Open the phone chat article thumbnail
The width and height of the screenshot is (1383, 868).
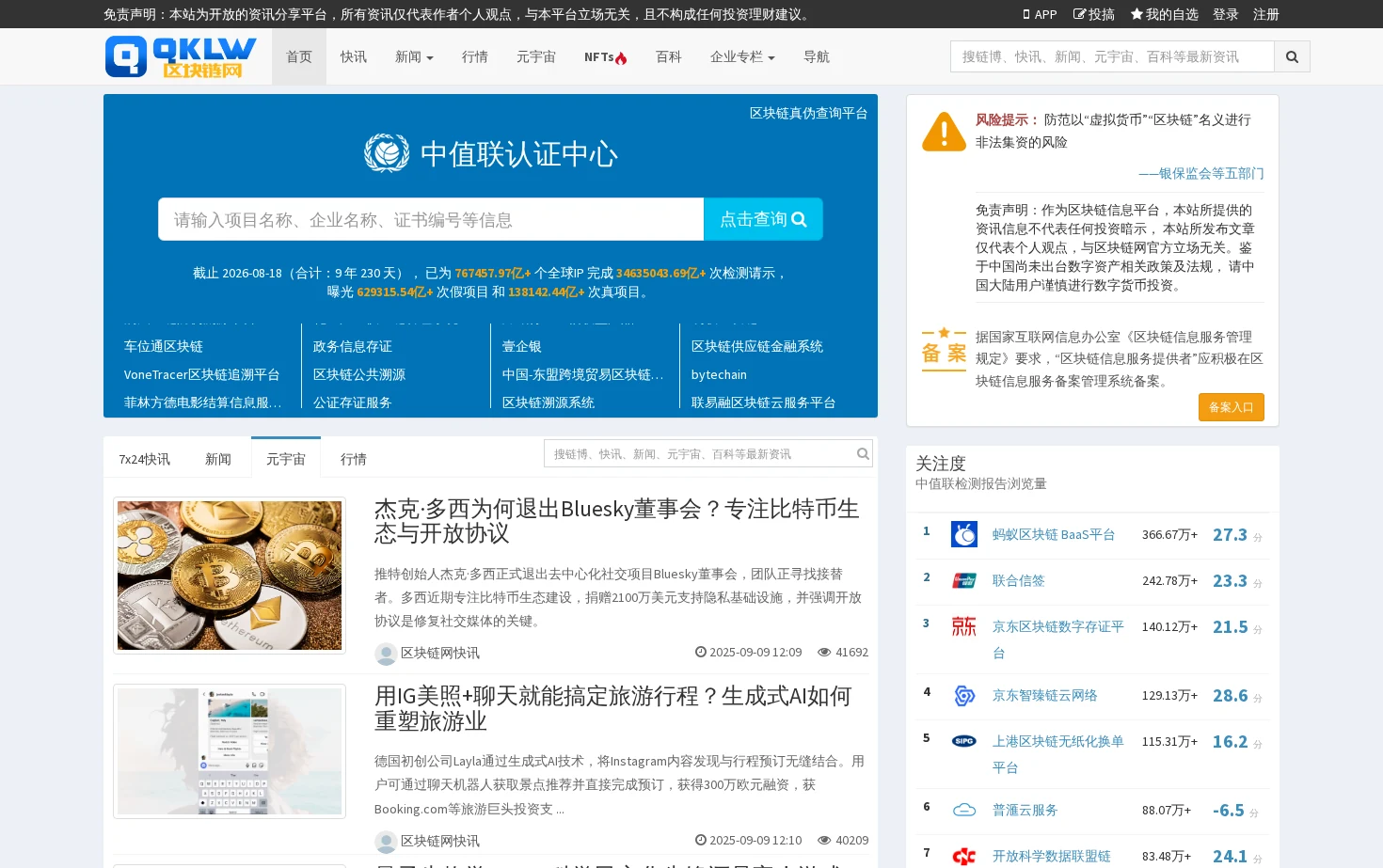(x=230, y=751)
